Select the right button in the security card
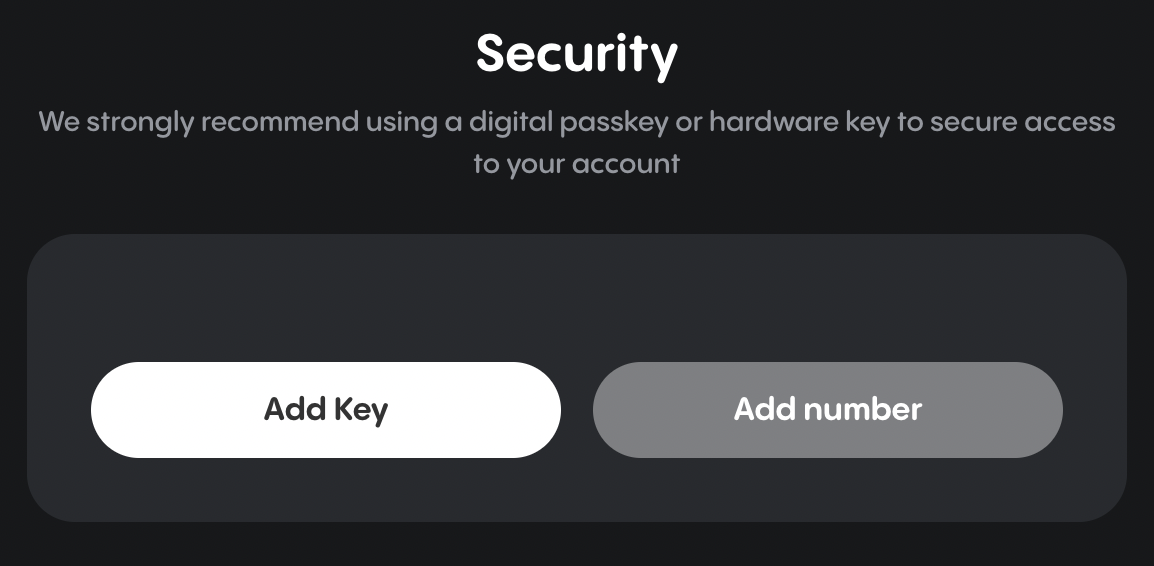The image size is (1154, 566). click(x=827, y=409)
